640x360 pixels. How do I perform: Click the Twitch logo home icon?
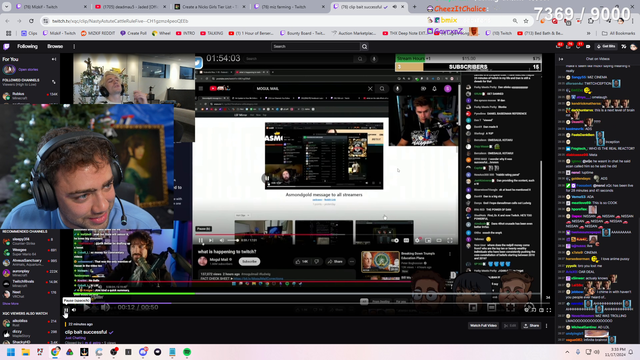pyautogui.click(x=7, y=47)
